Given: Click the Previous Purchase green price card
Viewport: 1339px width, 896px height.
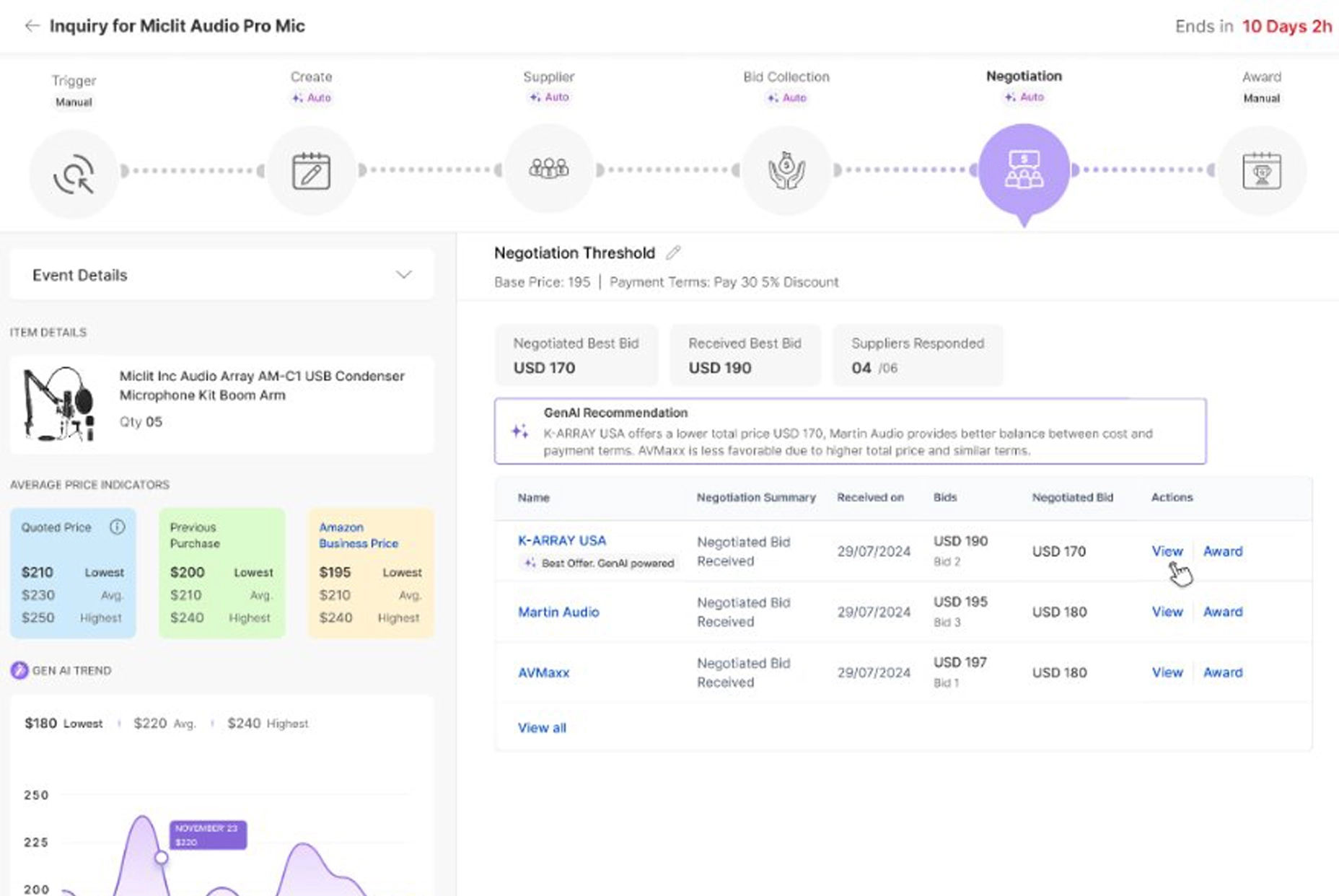Looking at the screenshot, I should (221, 574).
